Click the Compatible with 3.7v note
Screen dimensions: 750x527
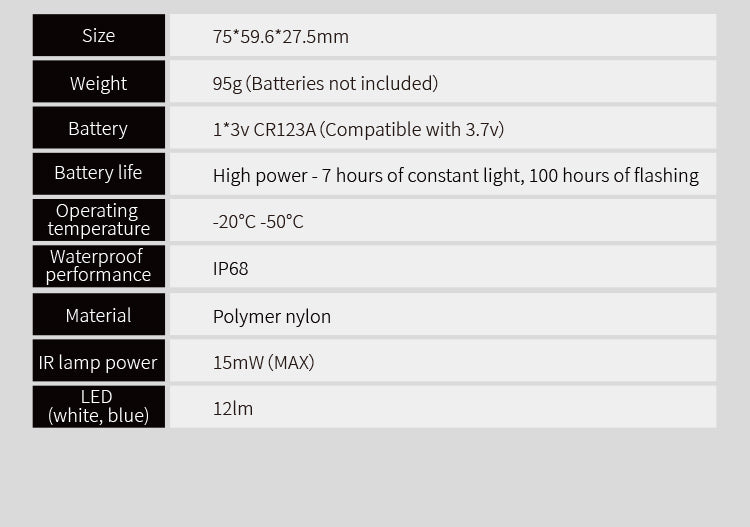click(x=412, y=130)
